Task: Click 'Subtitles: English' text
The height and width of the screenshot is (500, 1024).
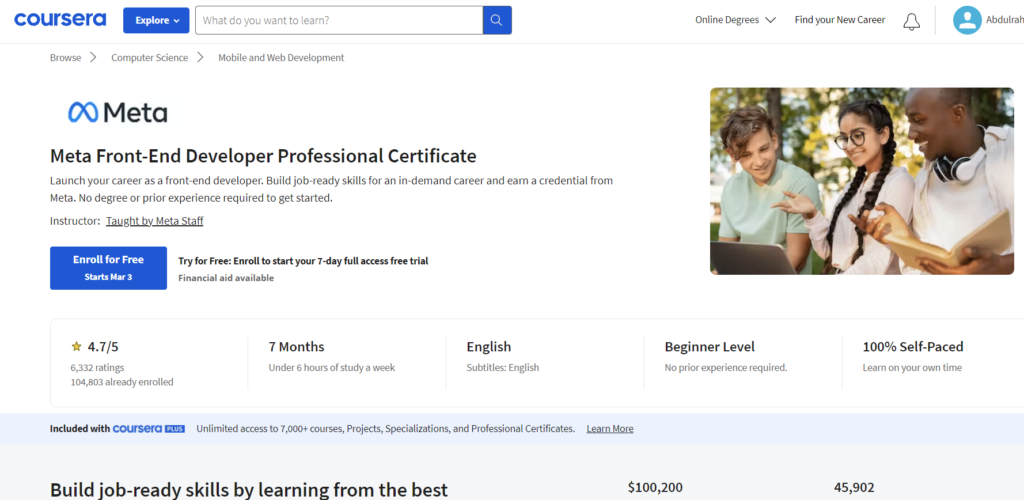Action: [x=503, y=367]
